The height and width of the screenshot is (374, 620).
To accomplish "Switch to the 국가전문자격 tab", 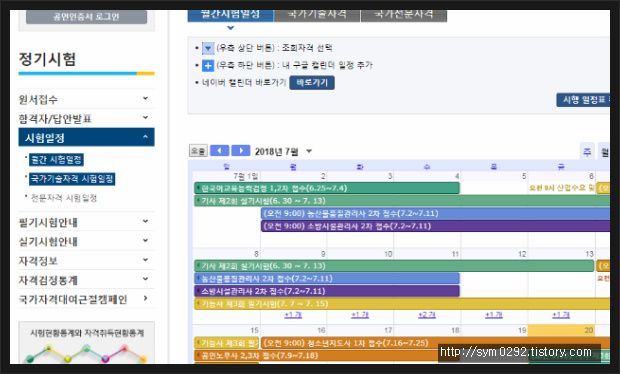I will tap(404, 15).
